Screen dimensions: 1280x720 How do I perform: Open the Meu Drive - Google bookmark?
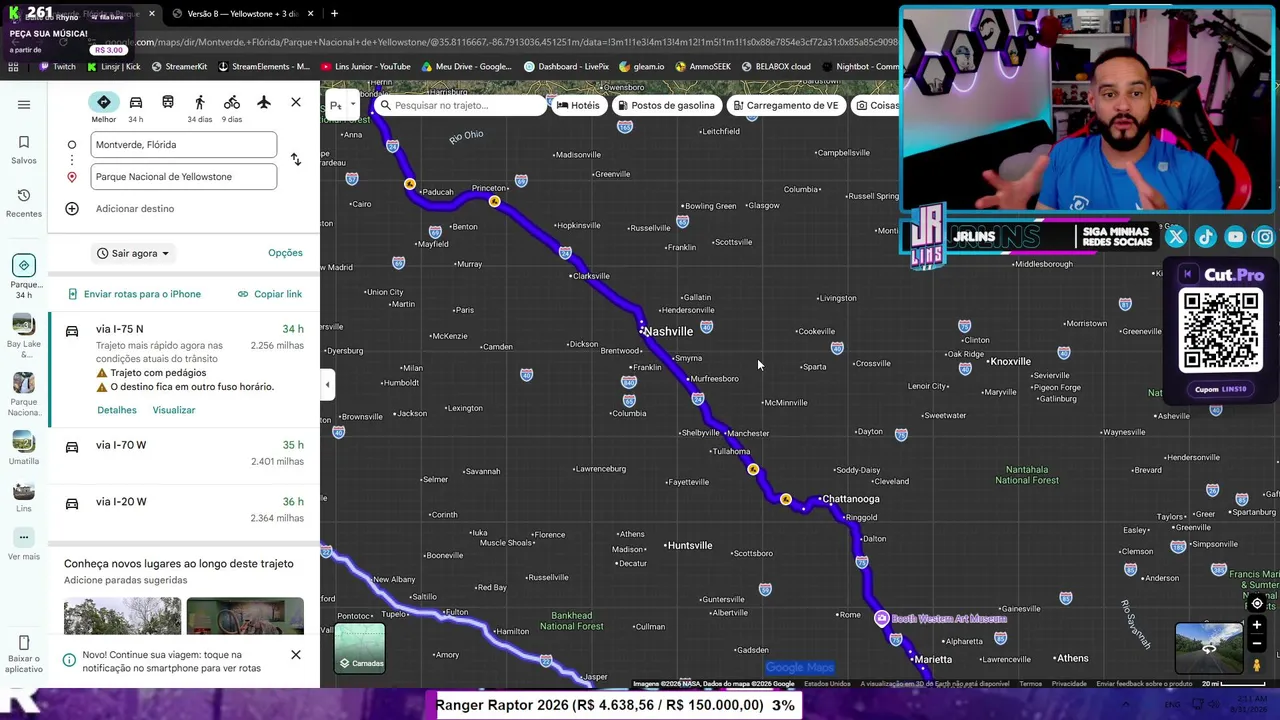(467, 67)
